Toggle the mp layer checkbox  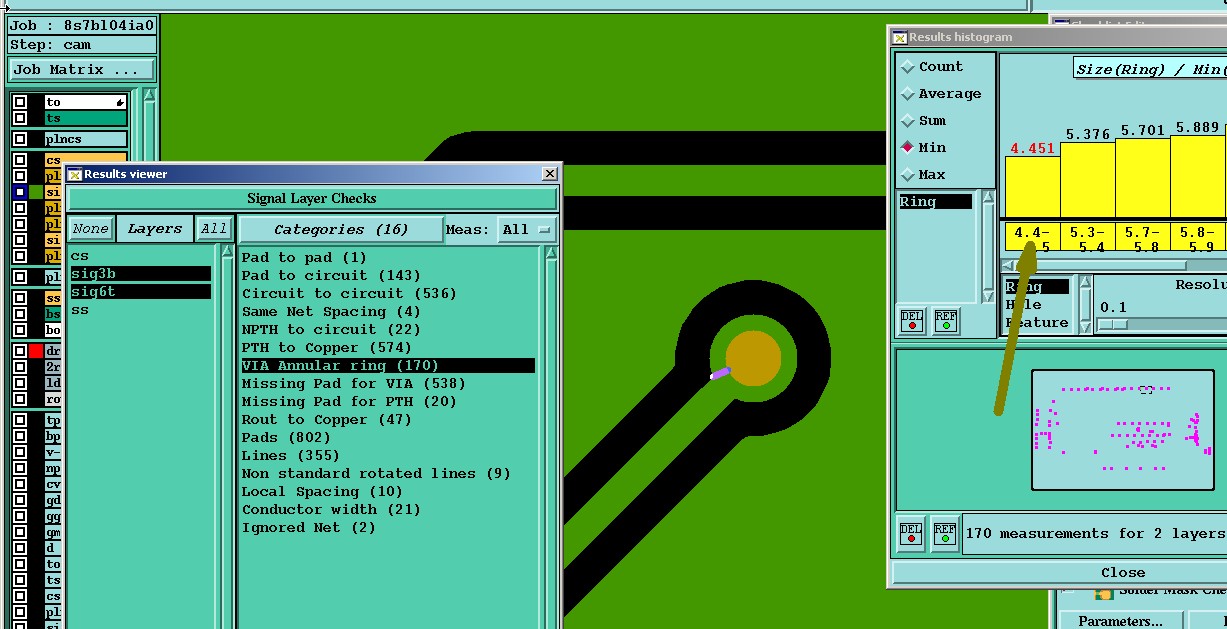pos(20,468)
